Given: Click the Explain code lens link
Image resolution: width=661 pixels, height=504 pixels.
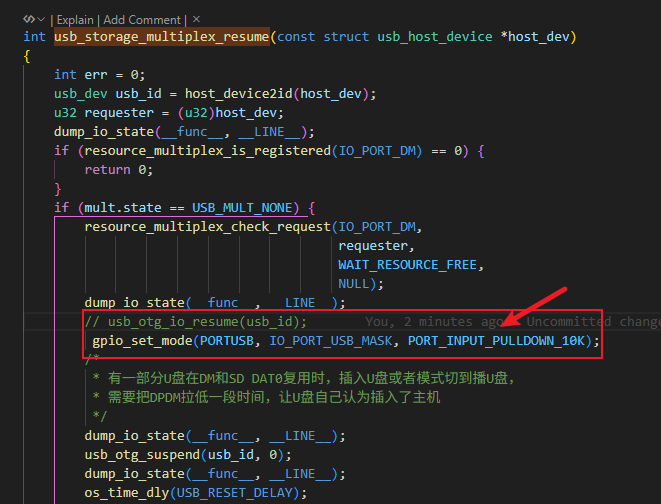Looking at the screenshot, I should 75,20.
